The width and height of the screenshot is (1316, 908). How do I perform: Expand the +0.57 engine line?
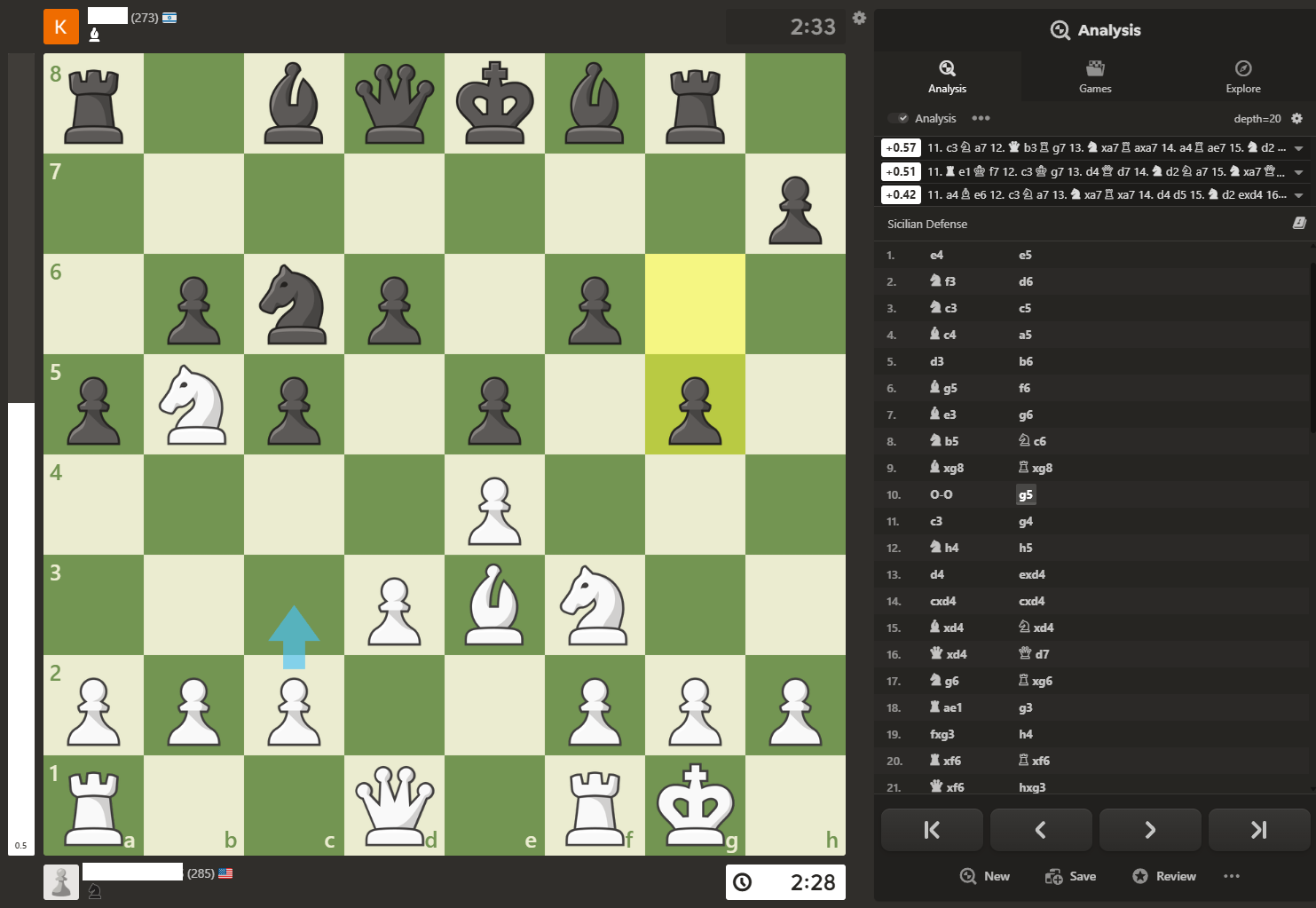coord(1298,148)
